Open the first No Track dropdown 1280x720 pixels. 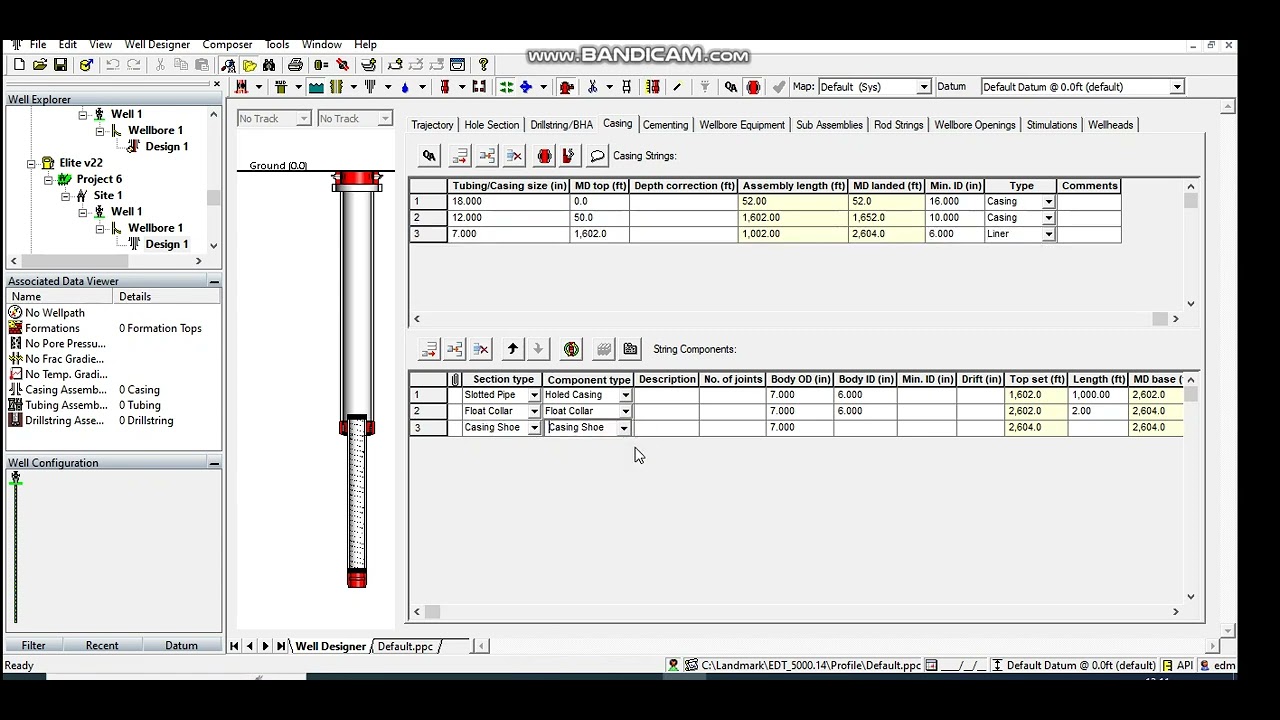[303, 119]
